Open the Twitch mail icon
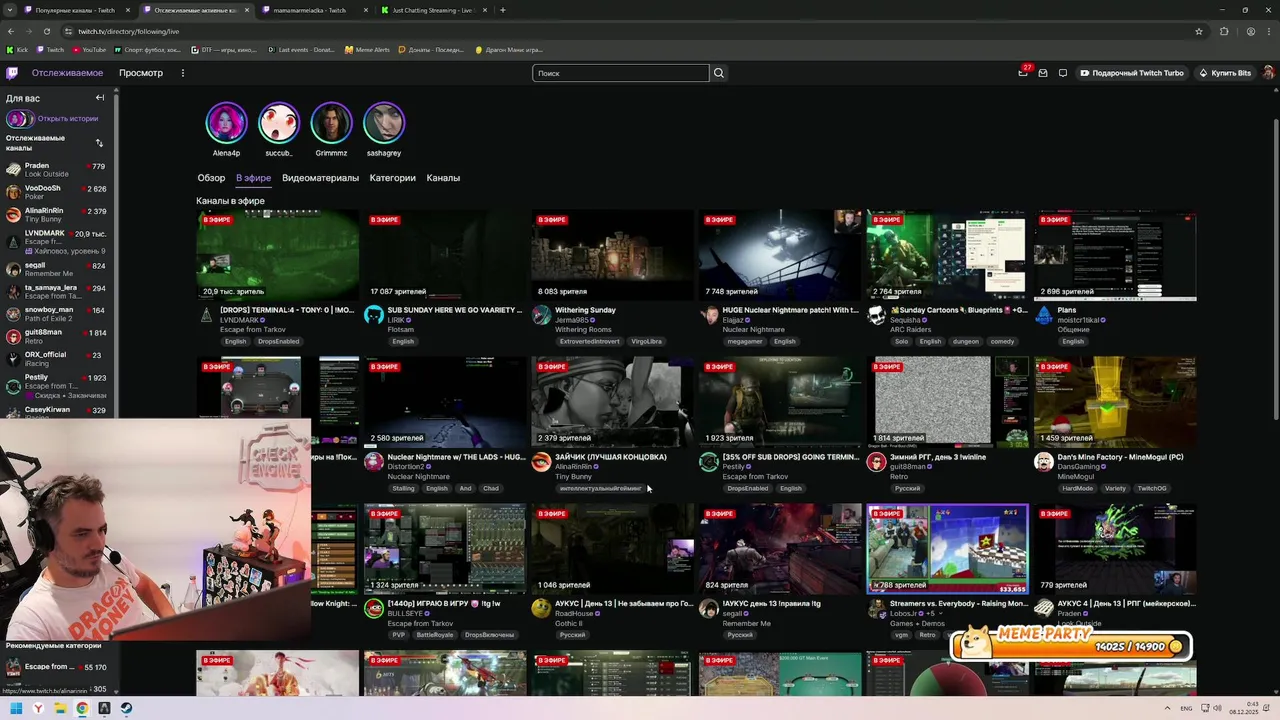This screenshot has height=720, width=1280. 1043,73
